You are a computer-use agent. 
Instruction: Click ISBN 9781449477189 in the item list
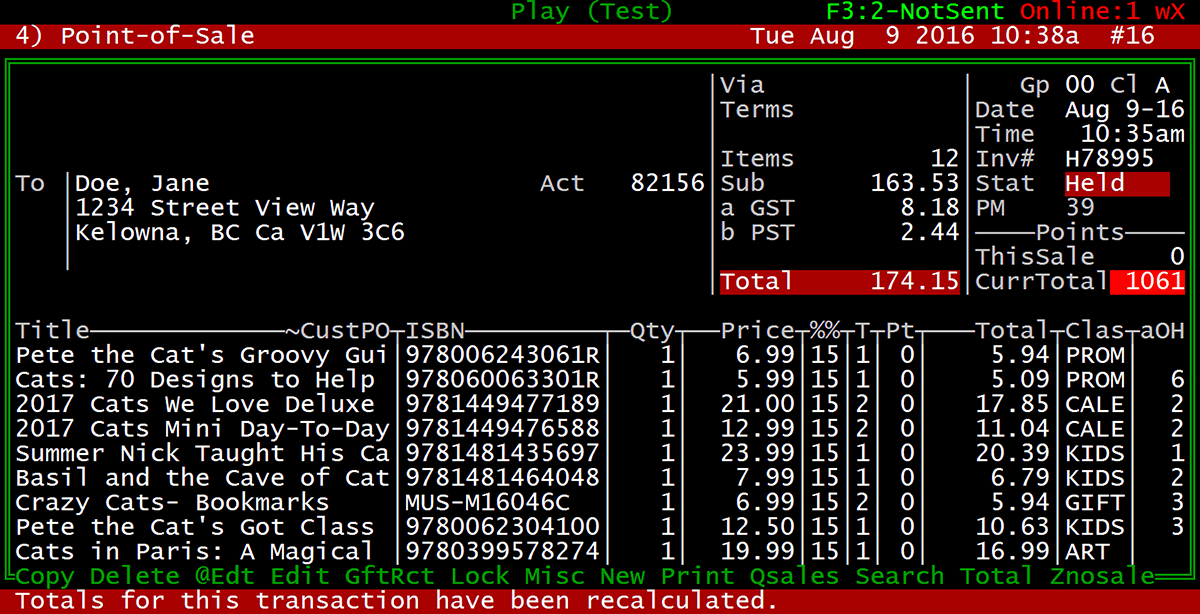tap(500, 405)
